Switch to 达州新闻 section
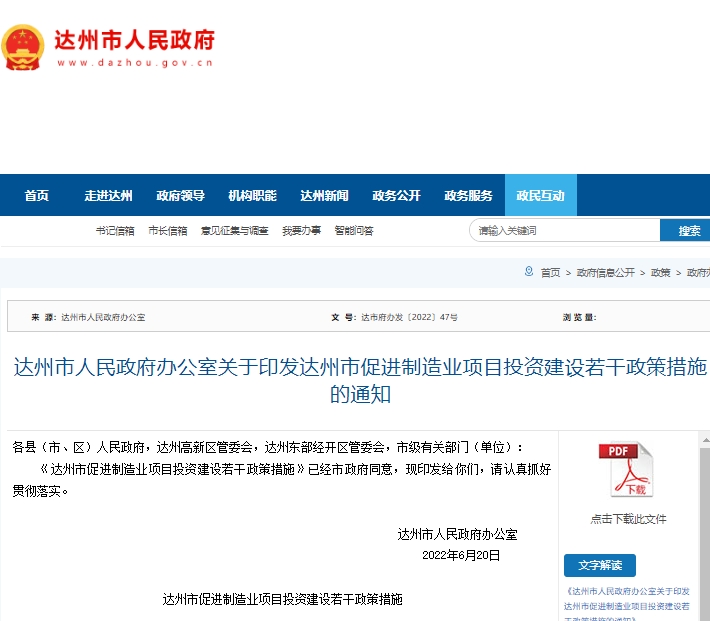The width and height of the screenshot is (710, 621). pyautogui.click(x=324, y=195)
